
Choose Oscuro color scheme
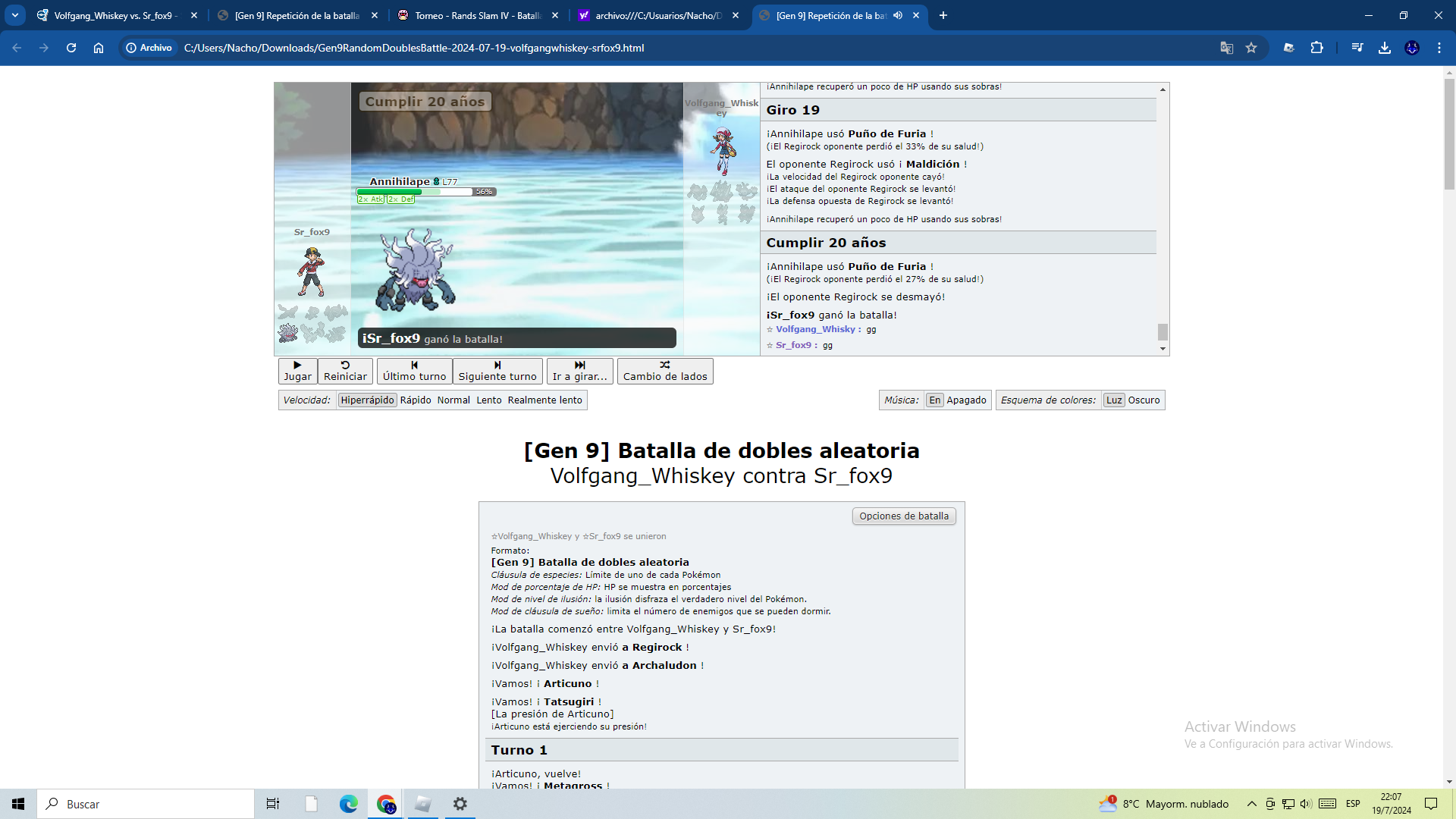[1144, 400]
